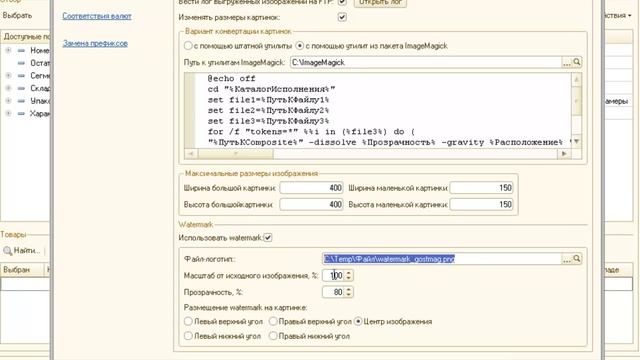Click the 'set file3' script line
This screenshot has height=360, width=640.
[x=268, y=121]
